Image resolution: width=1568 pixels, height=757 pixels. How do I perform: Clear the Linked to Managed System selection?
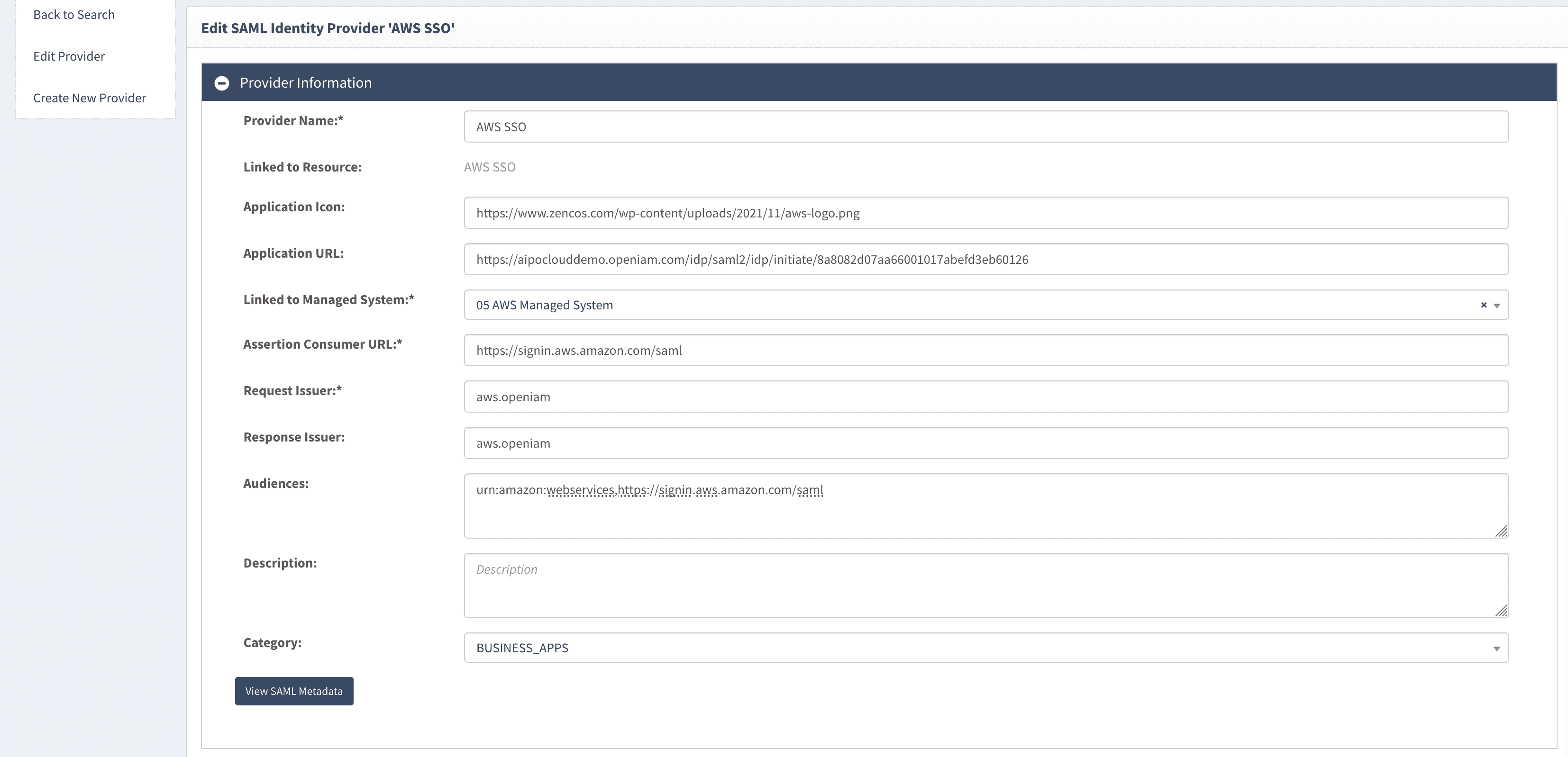click(1484, 305)
